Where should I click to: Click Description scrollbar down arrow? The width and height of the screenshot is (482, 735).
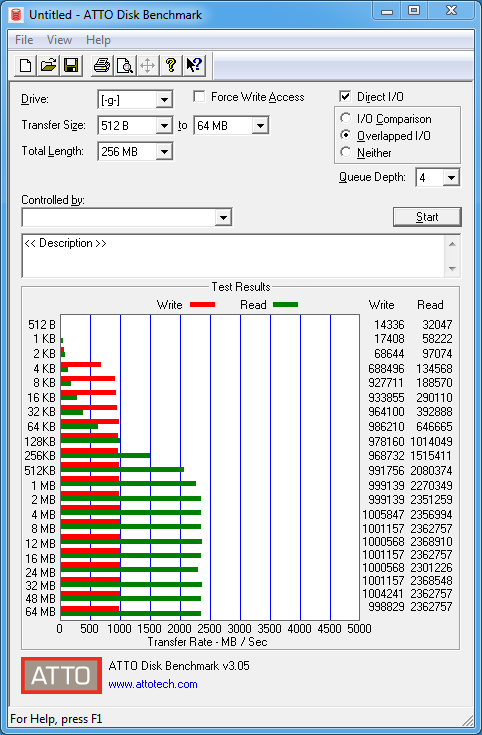click(x=452, y=269)
